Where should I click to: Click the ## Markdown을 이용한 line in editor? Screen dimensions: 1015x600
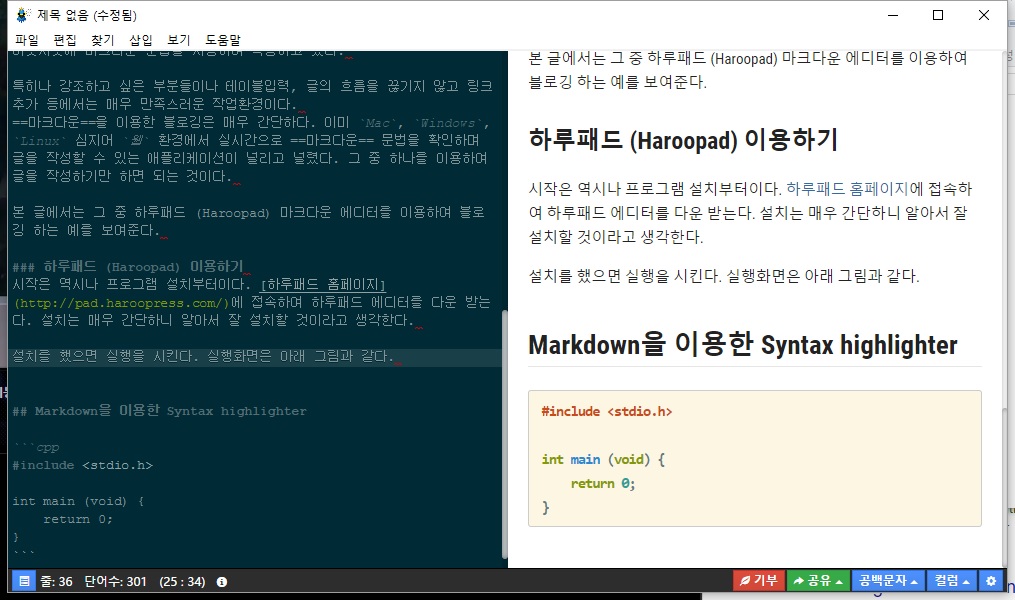point(159,410)
